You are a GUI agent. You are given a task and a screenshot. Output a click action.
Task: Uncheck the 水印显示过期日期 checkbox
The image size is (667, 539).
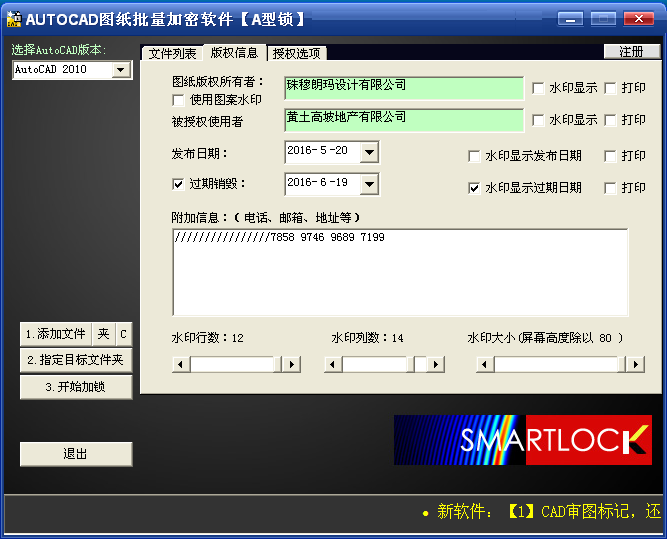click(474, 188)
